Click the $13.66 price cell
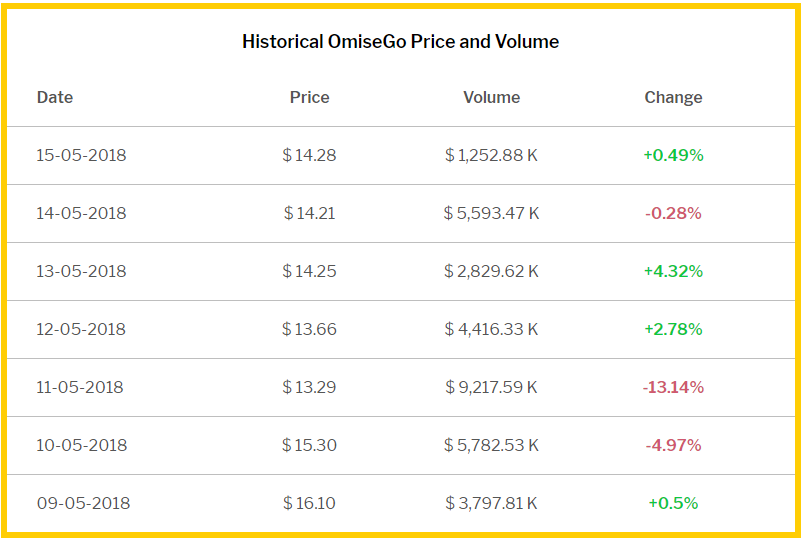This screenshot has height=538, width=805. (x=309, y=329)
